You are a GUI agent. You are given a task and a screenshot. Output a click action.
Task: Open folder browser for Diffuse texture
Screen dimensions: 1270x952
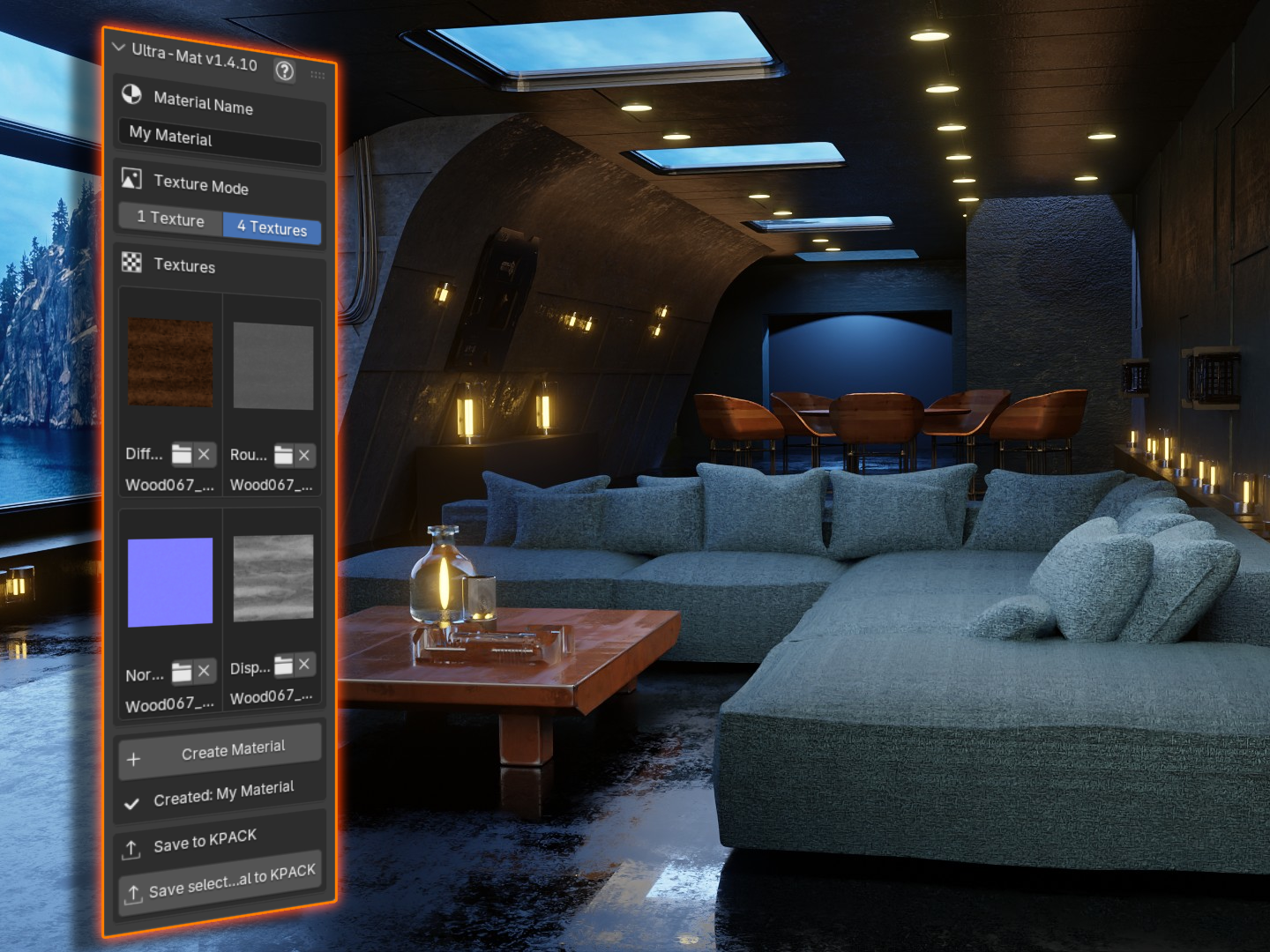coord(182,454)
